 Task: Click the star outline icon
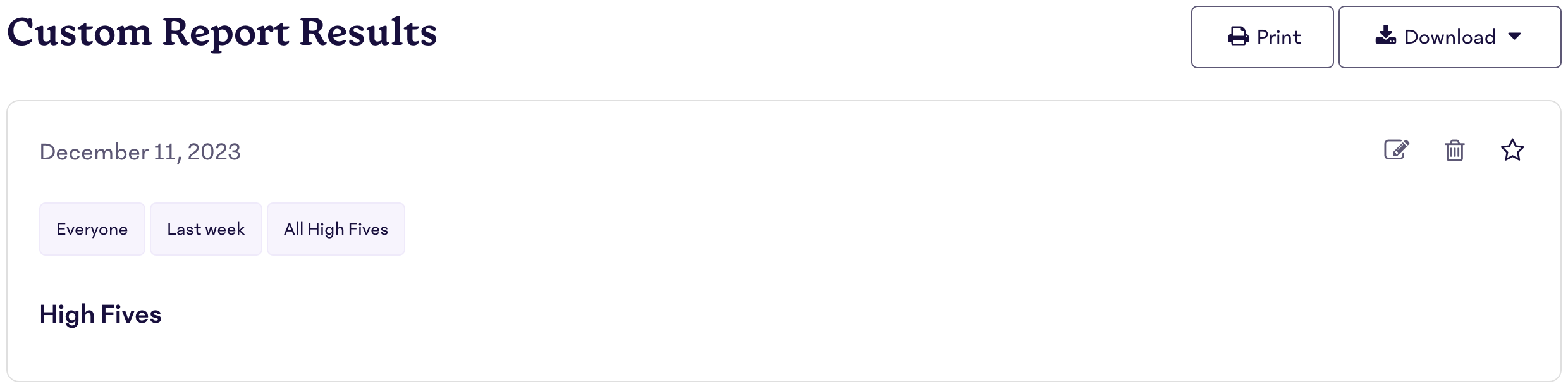pyautogui.click(x=1512, y=150)
